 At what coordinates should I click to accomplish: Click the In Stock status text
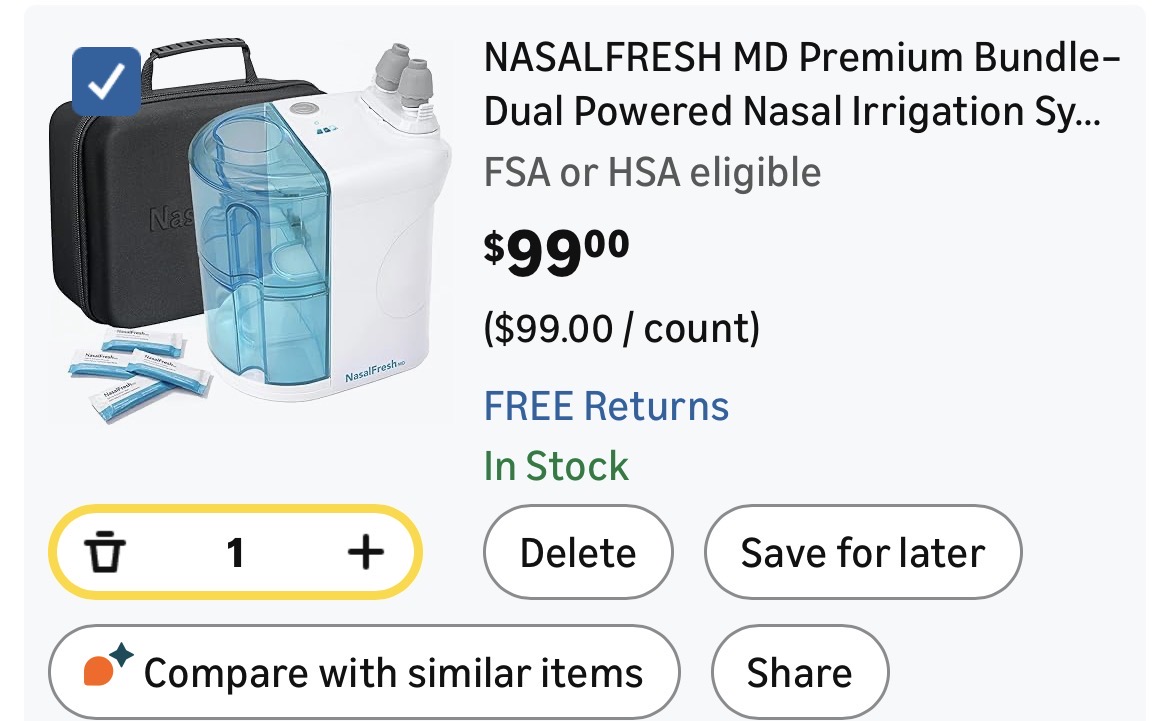coord(556,466)
